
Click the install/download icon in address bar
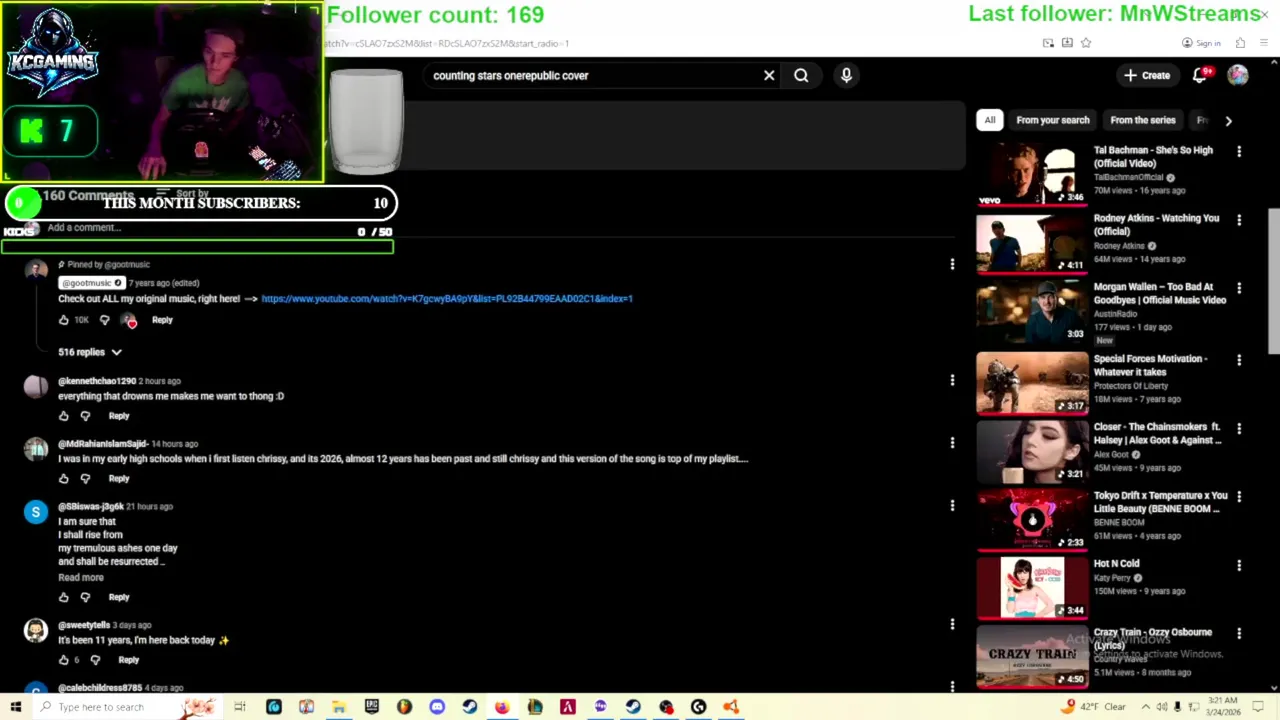click(x=1067, y=43)
